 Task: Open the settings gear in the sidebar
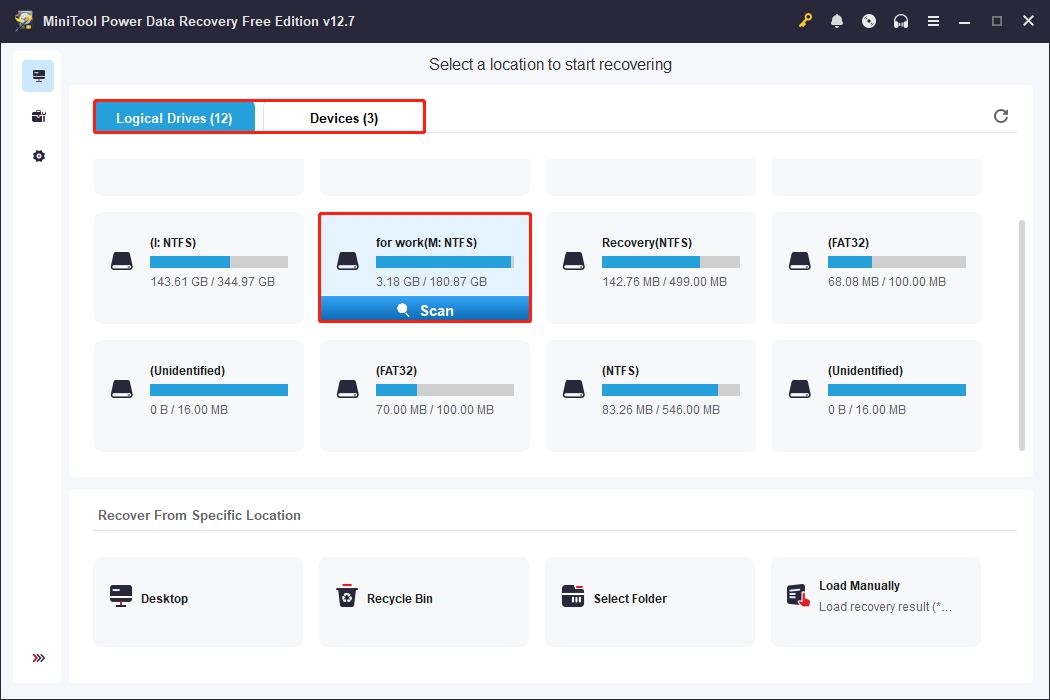[38, 156]
